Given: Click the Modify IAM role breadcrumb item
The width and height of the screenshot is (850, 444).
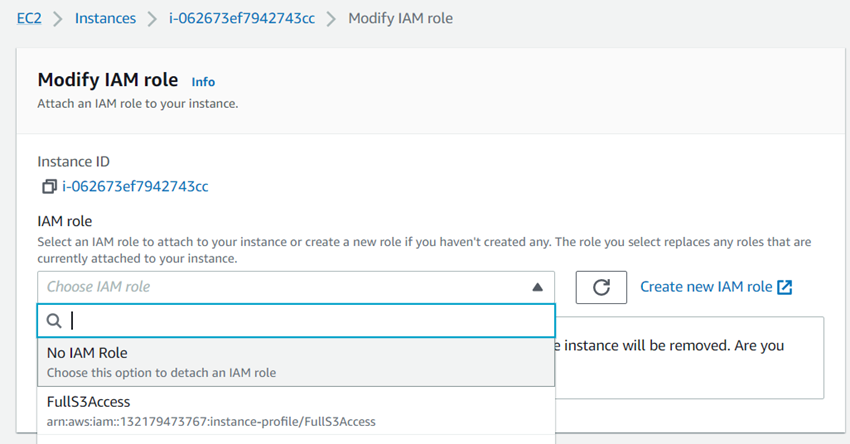Looking at the screenshot, I should click(400, 19).
